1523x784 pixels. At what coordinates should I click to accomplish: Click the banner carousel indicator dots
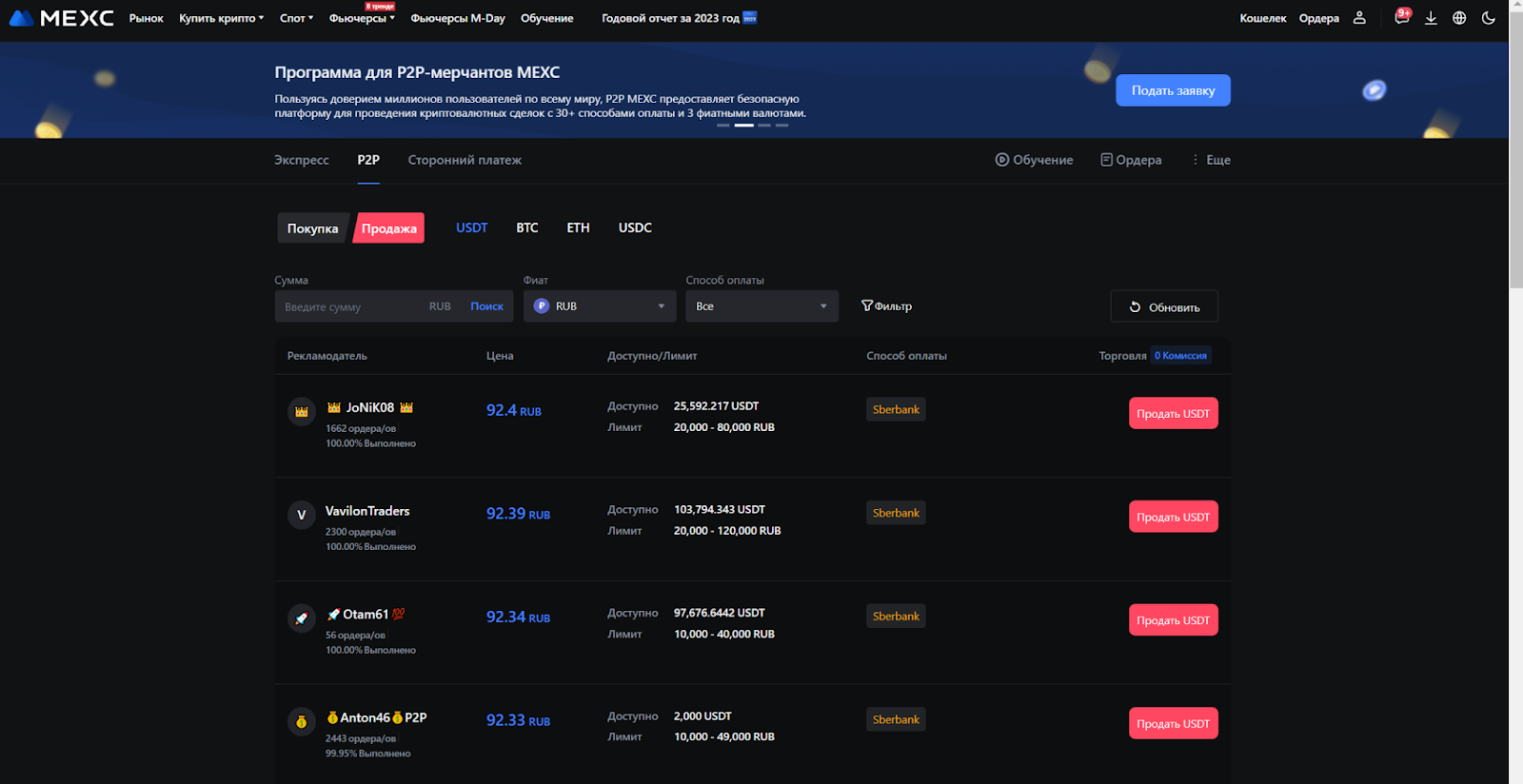point(752,125)
